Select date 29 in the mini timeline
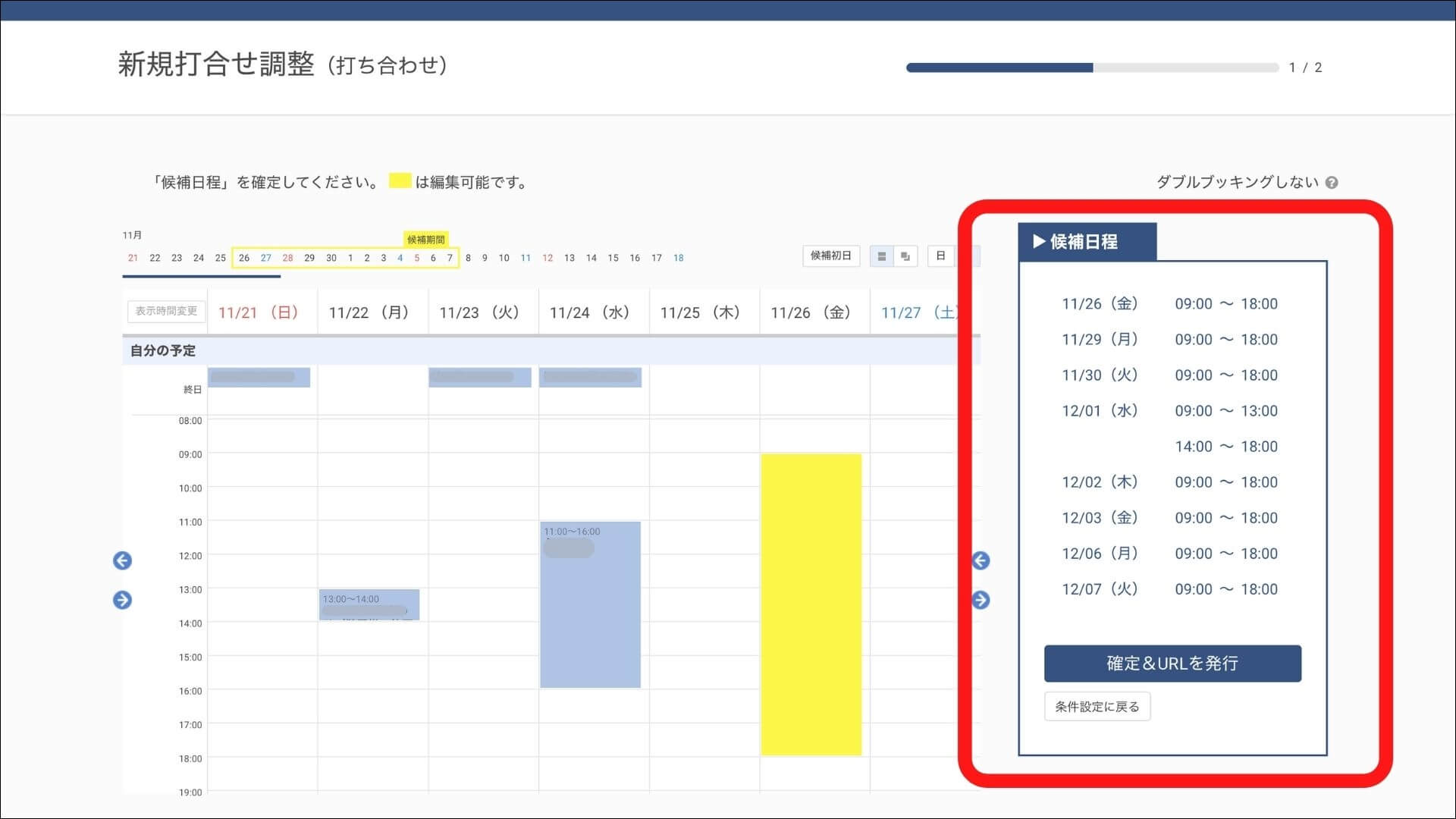Image resolution: width=1456 pixels, height=819 pixels. click(x=309, y=258)
